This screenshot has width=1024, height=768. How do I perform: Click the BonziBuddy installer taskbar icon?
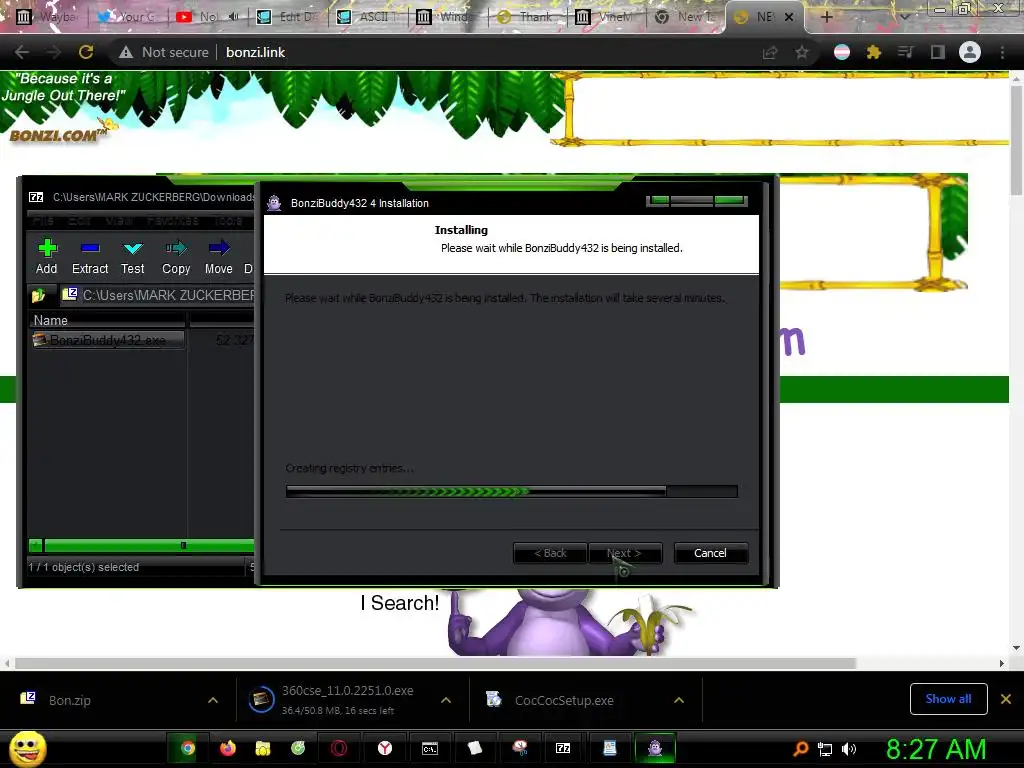(x=654, y=748)
